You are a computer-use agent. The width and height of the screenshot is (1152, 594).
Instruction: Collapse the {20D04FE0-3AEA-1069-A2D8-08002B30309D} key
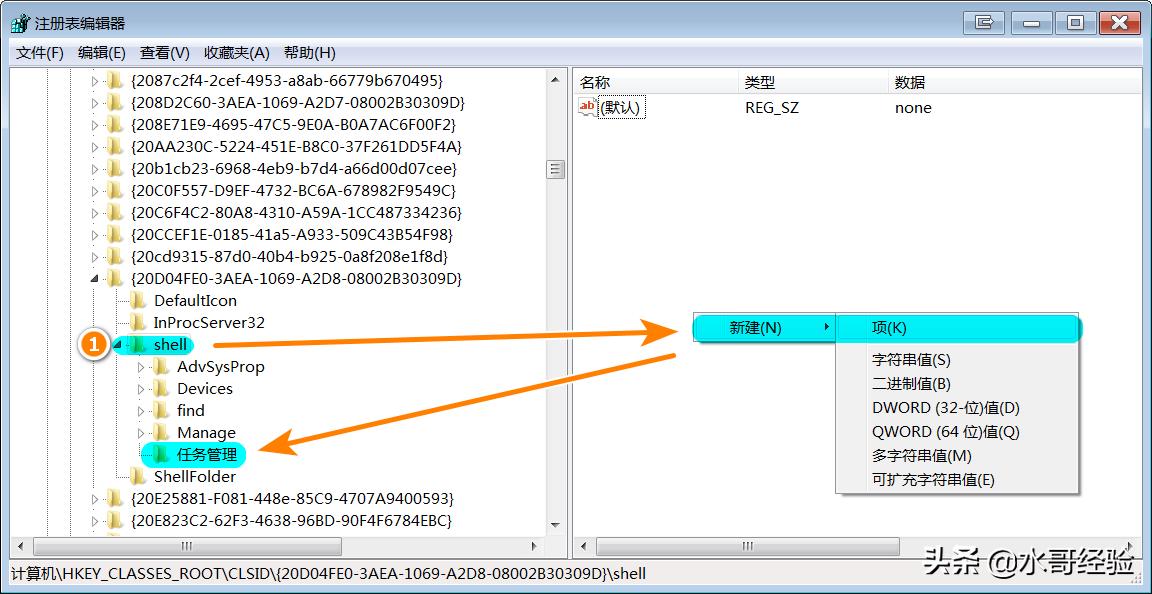[x=95, y=279]
